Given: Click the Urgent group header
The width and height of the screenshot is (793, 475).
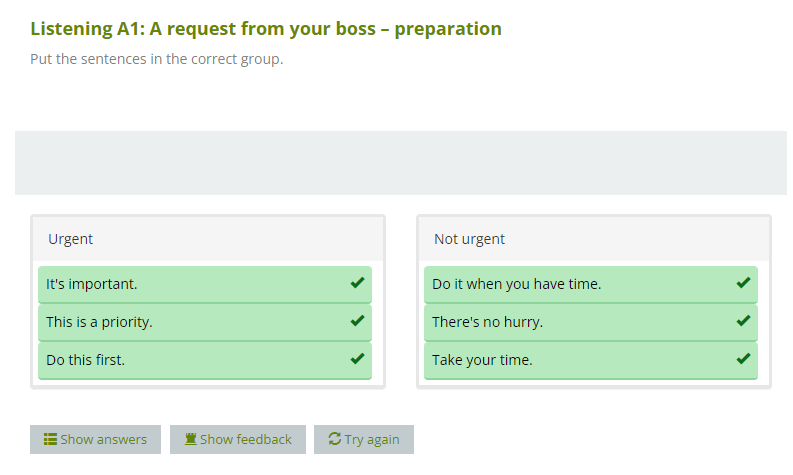Looking at the screenshot, I should pos(208,239).
